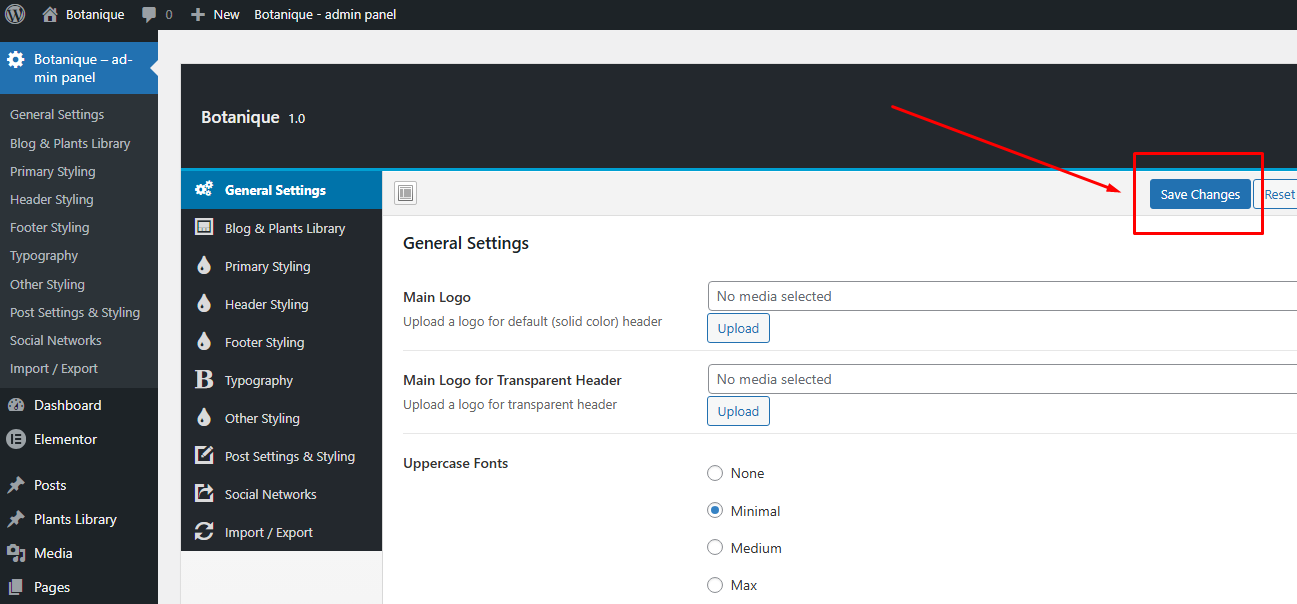The image size is (1297, 604).
Task: Click the Header Styling droplet icon
Action: click(204, 304)
